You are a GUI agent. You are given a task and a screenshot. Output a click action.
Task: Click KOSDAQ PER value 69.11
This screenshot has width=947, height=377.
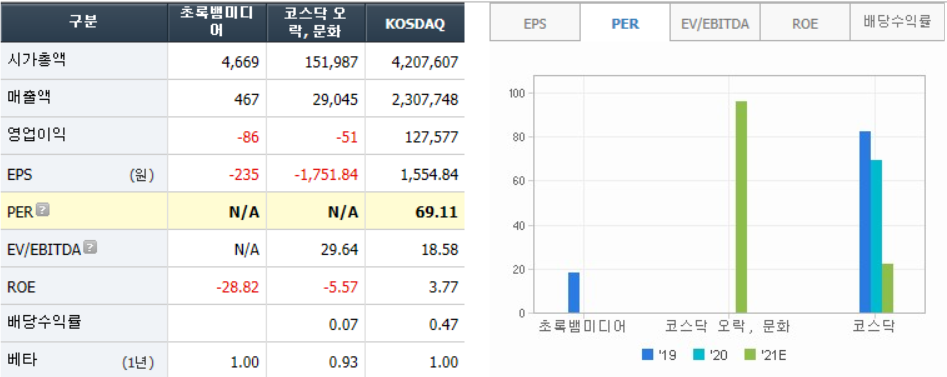tap(438, 212)
